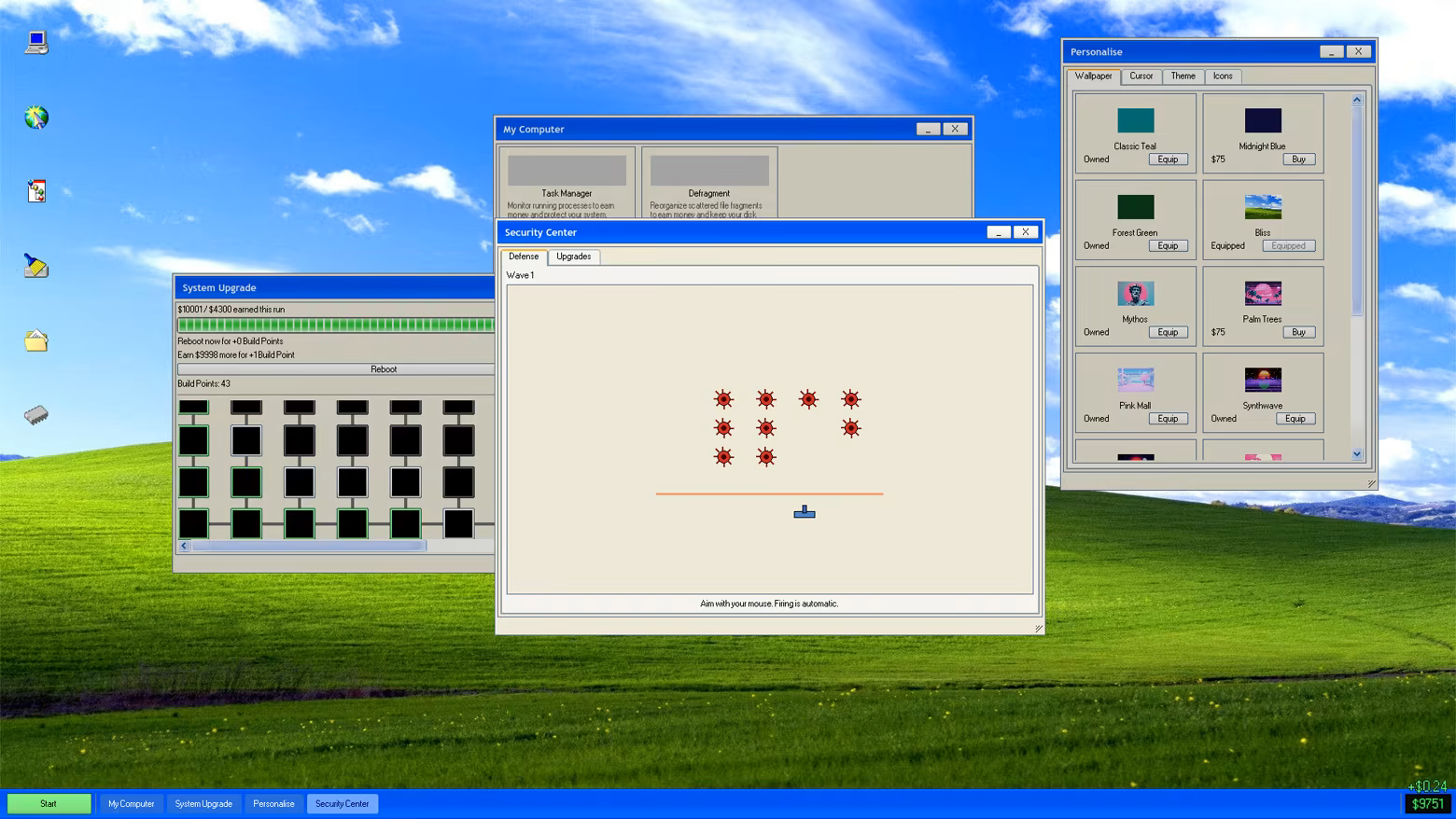1456x819 pixels.
Task: Select the Defense tab in Security Center
Action: (x=523, y=257)
